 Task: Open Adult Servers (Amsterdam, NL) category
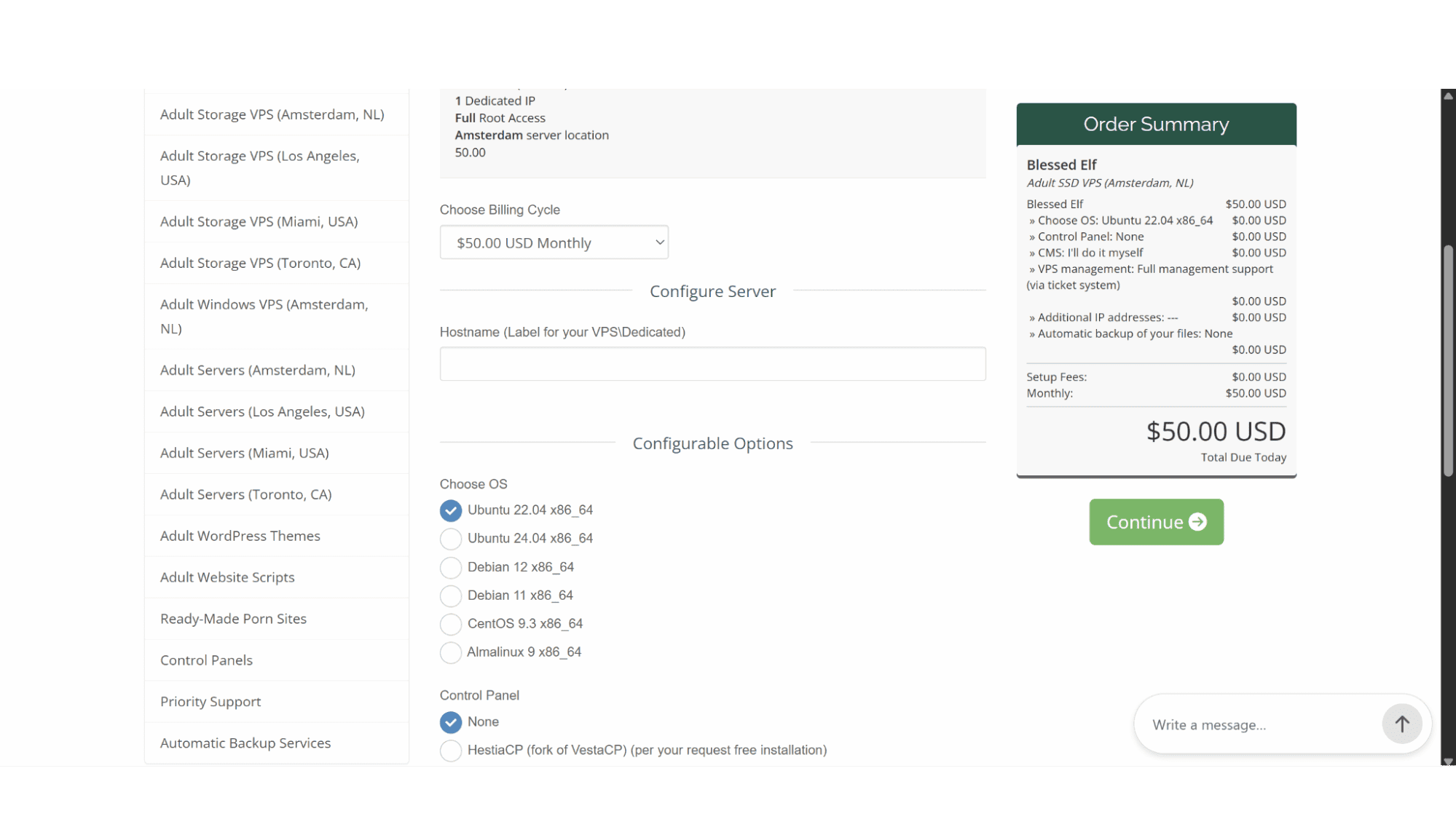277,370
